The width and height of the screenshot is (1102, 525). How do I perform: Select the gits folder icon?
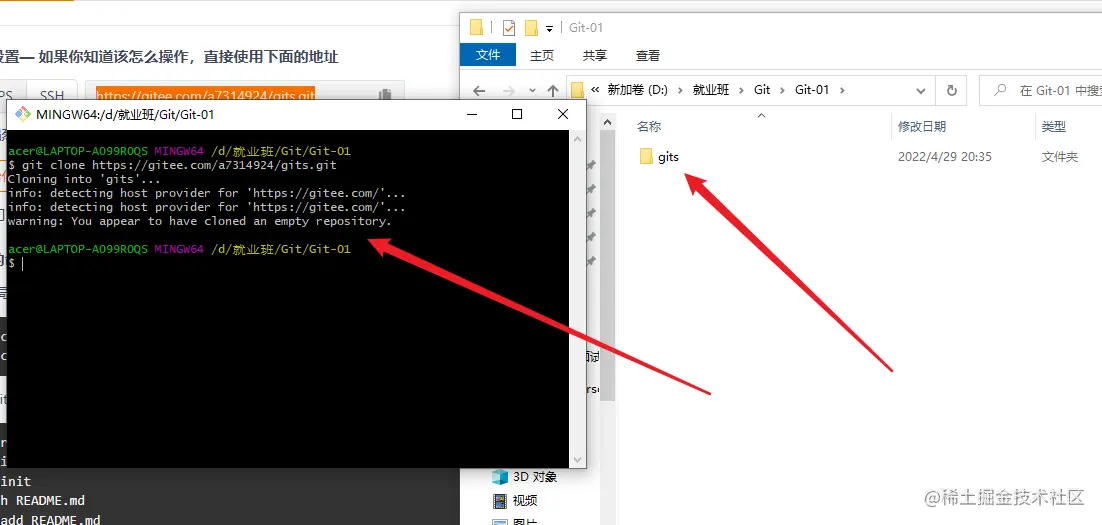(x=647, y=156)
